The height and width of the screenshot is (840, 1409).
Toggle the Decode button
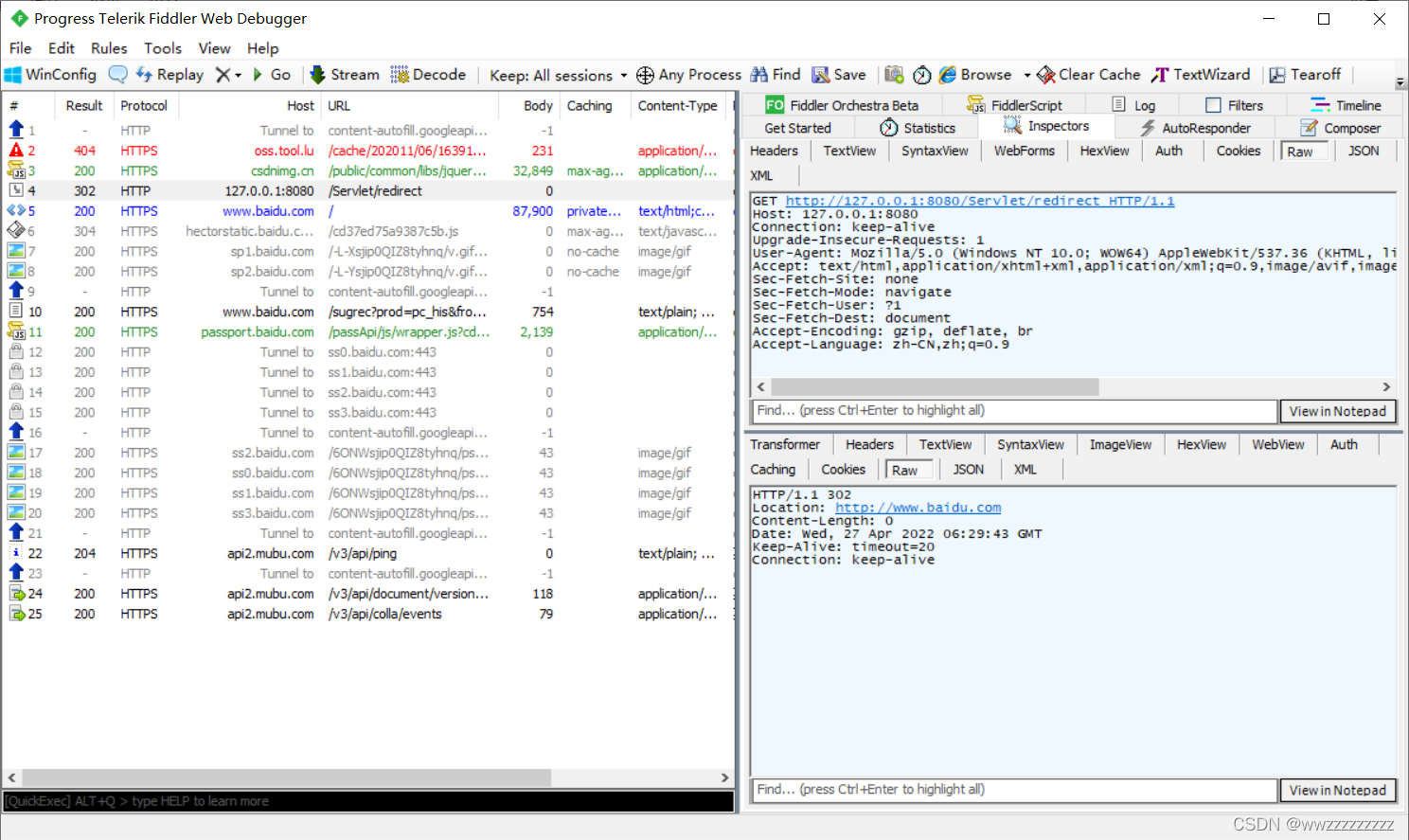[428, 75]
